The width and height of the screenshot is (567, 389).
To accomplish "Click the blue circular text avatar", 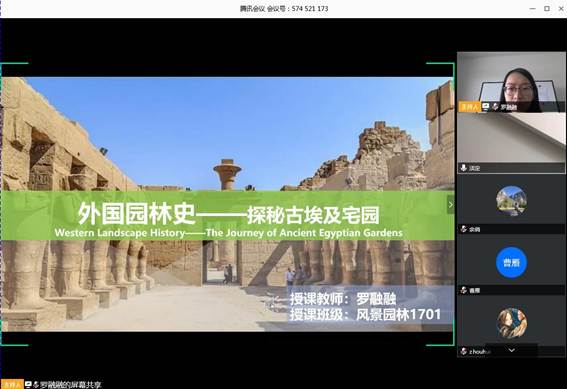I will pos(511,262).
